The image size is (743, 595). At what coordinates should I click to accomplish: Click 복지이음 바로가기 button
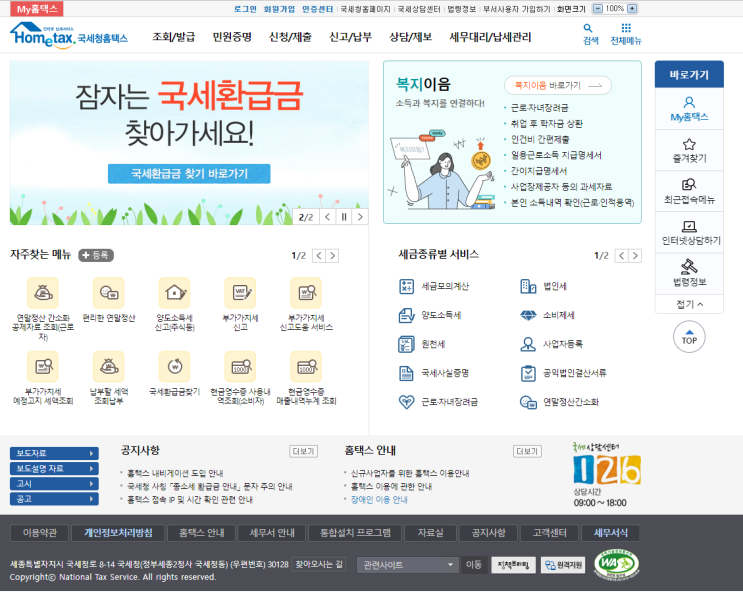click(558, 85)
